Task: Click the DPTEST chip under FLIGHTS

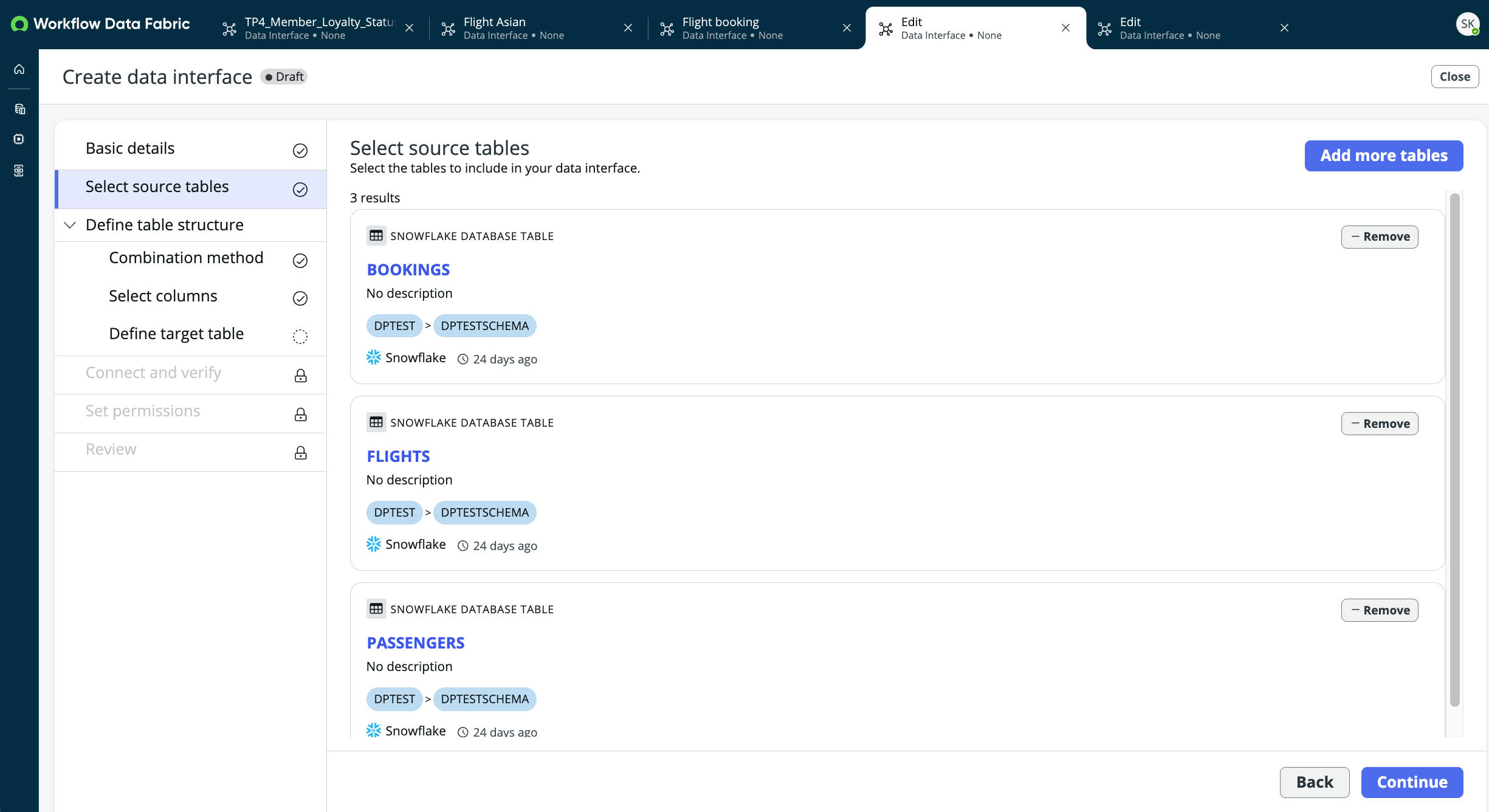Action: pyautogui.click(x=394, y=512)
